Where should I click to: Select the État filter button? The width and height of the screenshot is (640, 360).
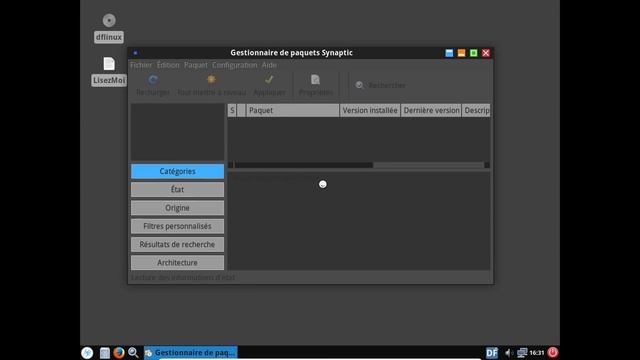(x=178, y=190)
